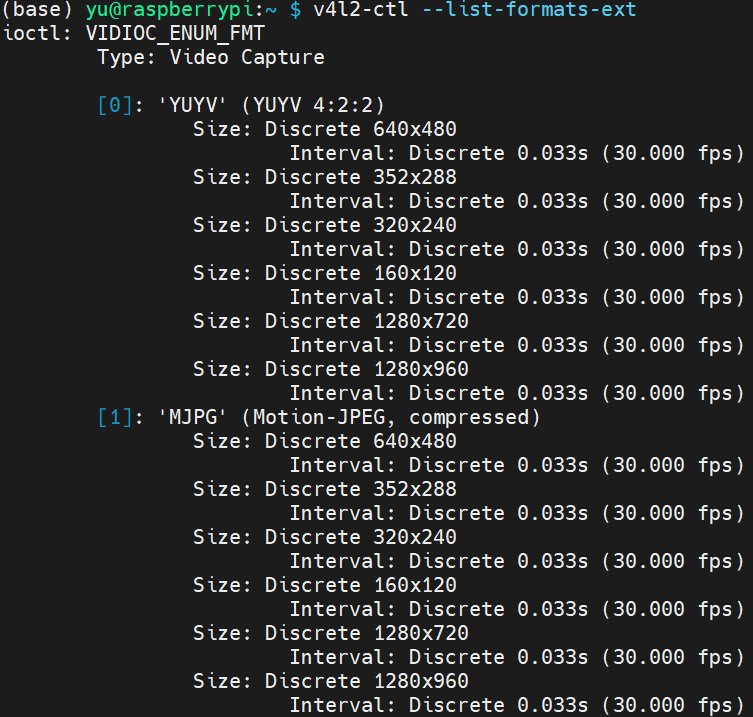
Task: Click the '(YUYV 4:2:2)' description
Action: pyautogui.click(x=313, y=105)
